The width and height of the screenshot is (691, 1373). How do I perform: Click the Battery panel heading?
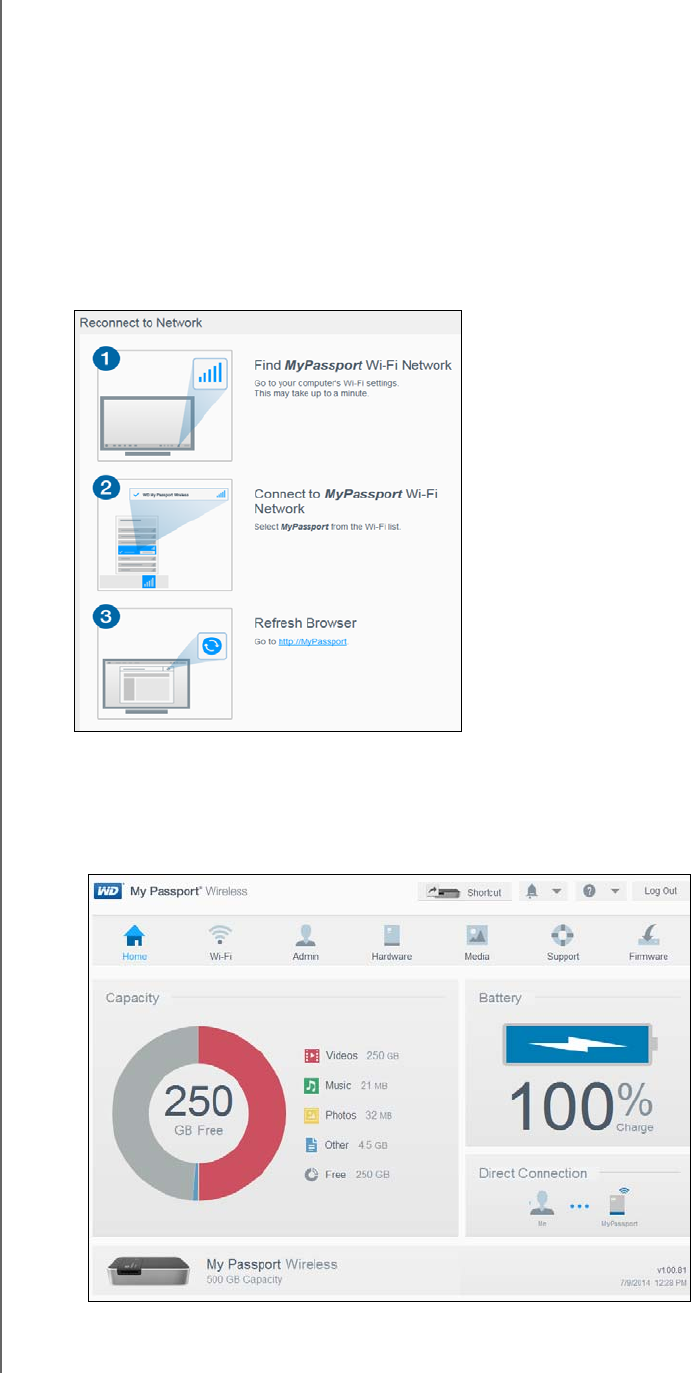click(500, 997)
